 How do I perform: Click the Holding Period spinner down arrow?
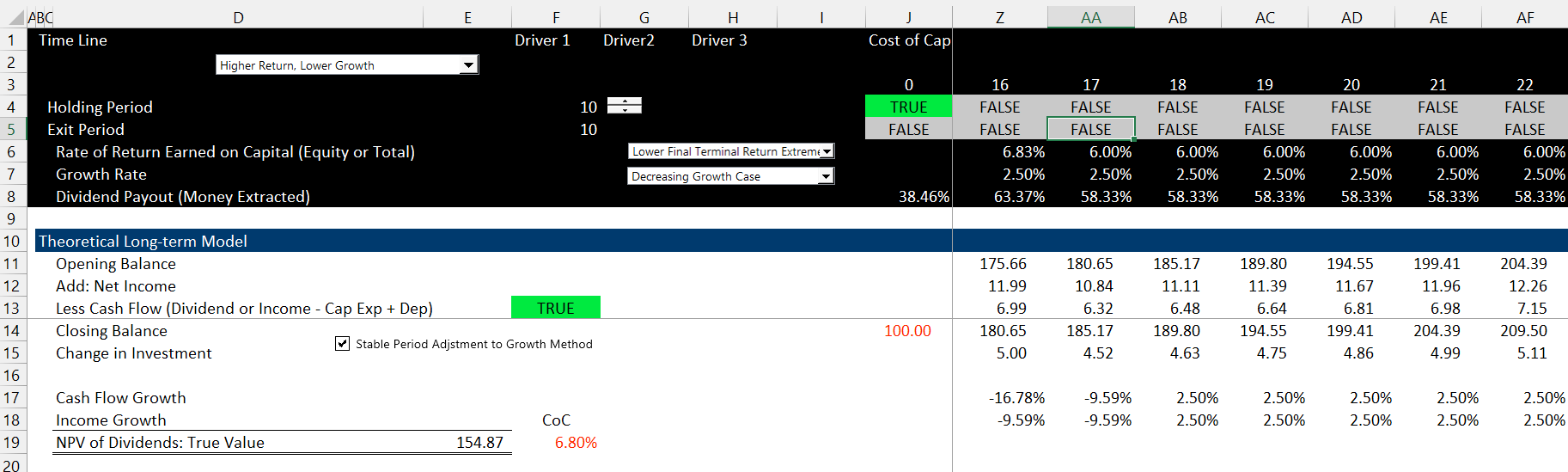(x=625, y=110)
